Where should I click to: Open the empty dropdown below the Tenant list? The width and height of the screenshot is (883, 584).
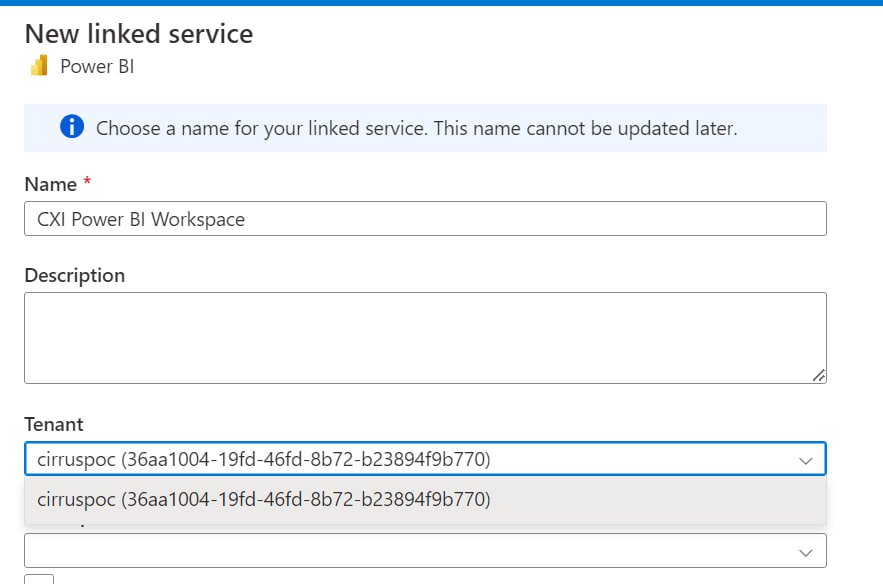pyautogui.click(x=425, y=551)
